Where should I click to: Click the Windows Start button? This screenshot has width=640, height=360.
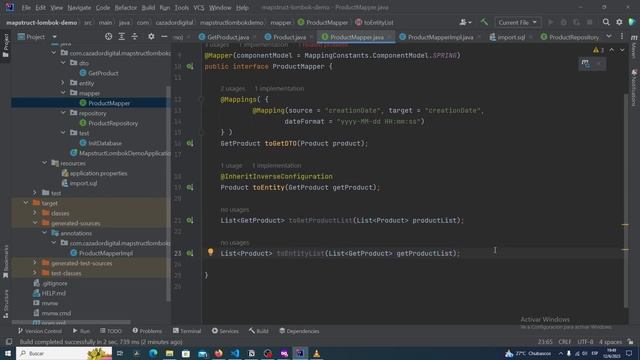pos(8,353)
